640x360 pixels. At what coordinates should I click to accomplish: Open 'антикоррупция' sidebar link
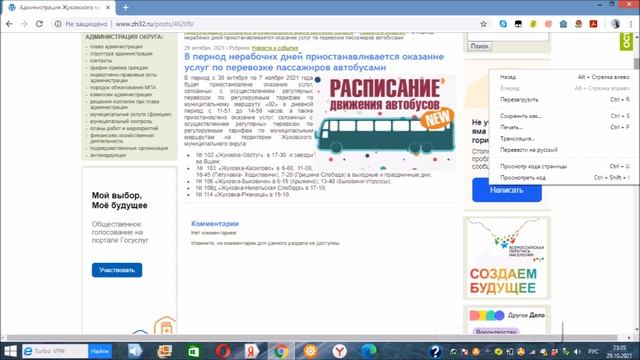108,155
